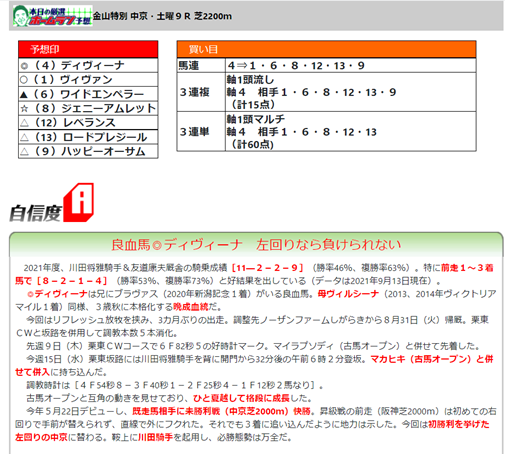Click 馬連 combination 4⇒1・6・8・12・13・9
The width and height of the screenshot is (505, 454).
point(296,66)
